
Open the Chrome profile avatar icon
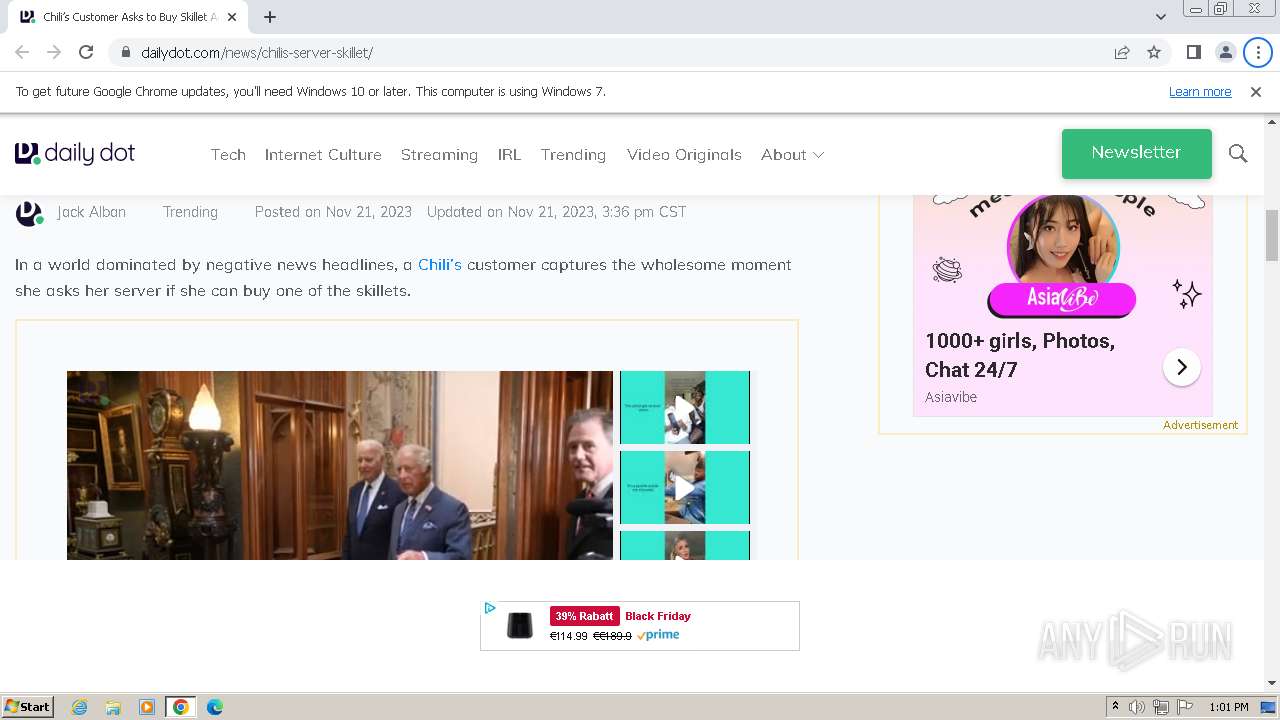pos(1225,52)
